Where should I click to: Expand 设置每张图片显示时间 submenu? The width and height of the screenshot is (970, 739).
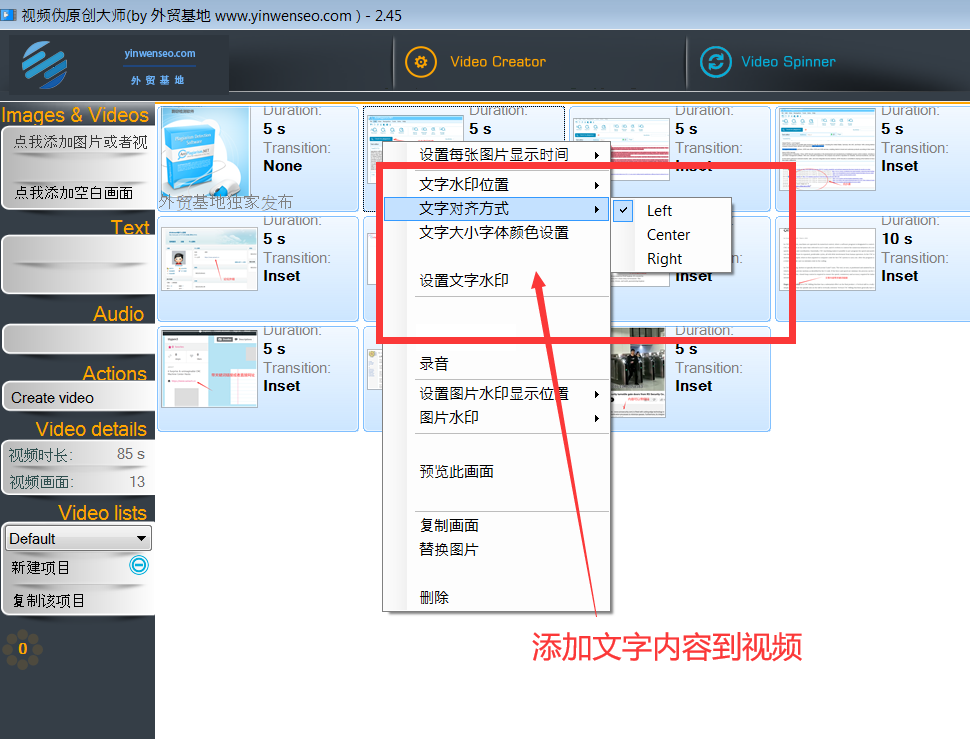[x=496, y=155]
